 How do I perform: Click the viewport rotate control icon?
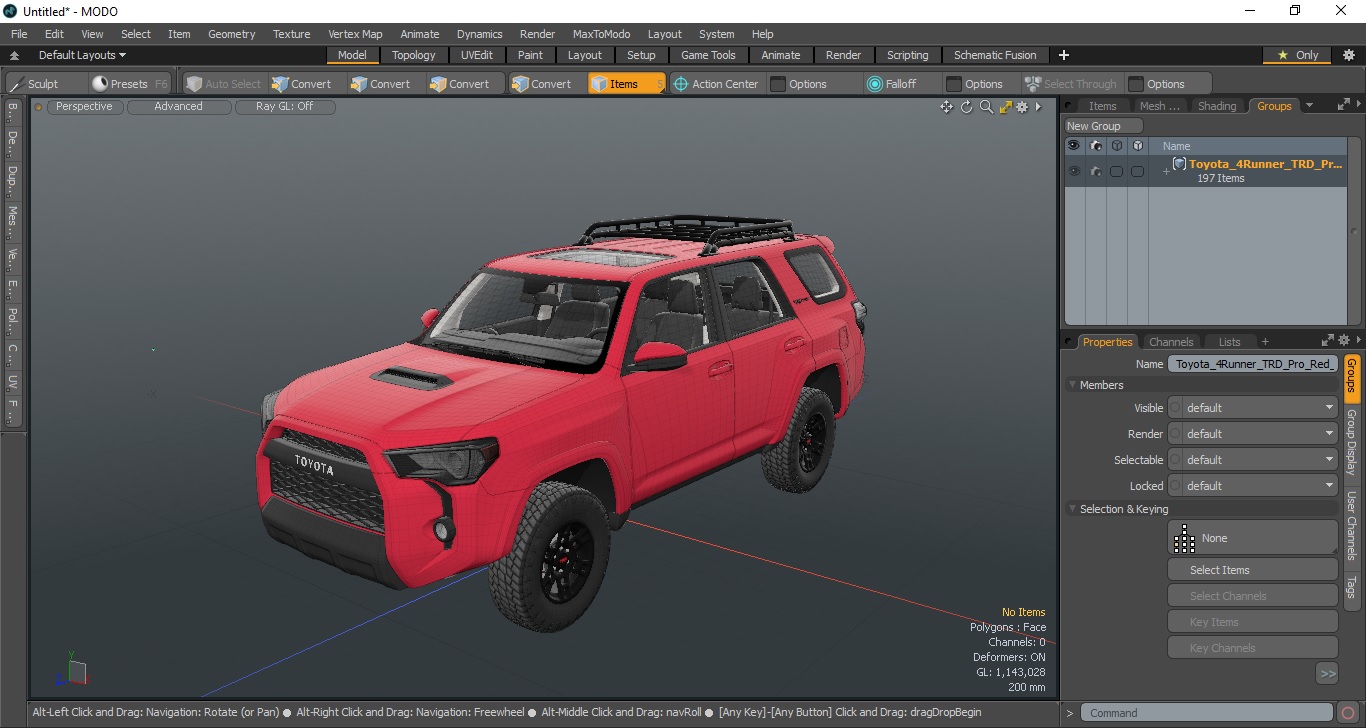tap(967, 107)
